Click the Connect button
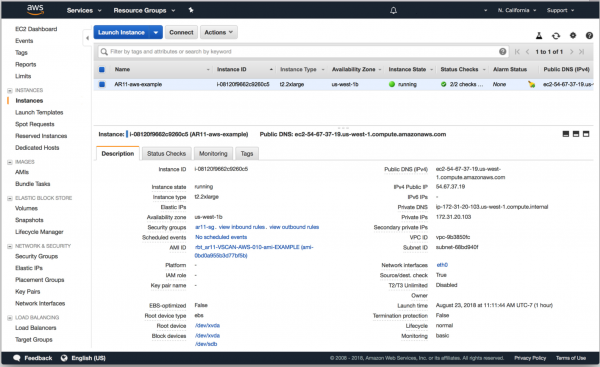 tap(181, 33)
